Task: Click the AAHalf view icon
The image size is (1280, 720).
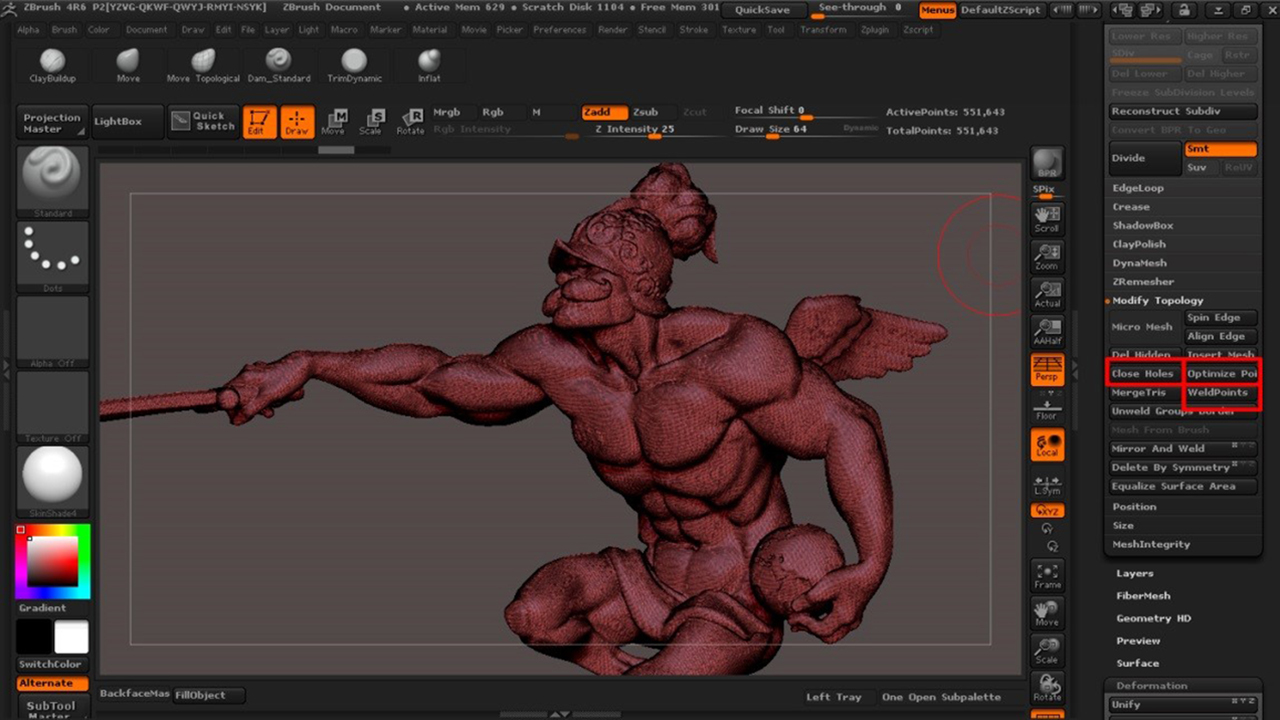Action: pyautogui.click(x=1047, y=332)
